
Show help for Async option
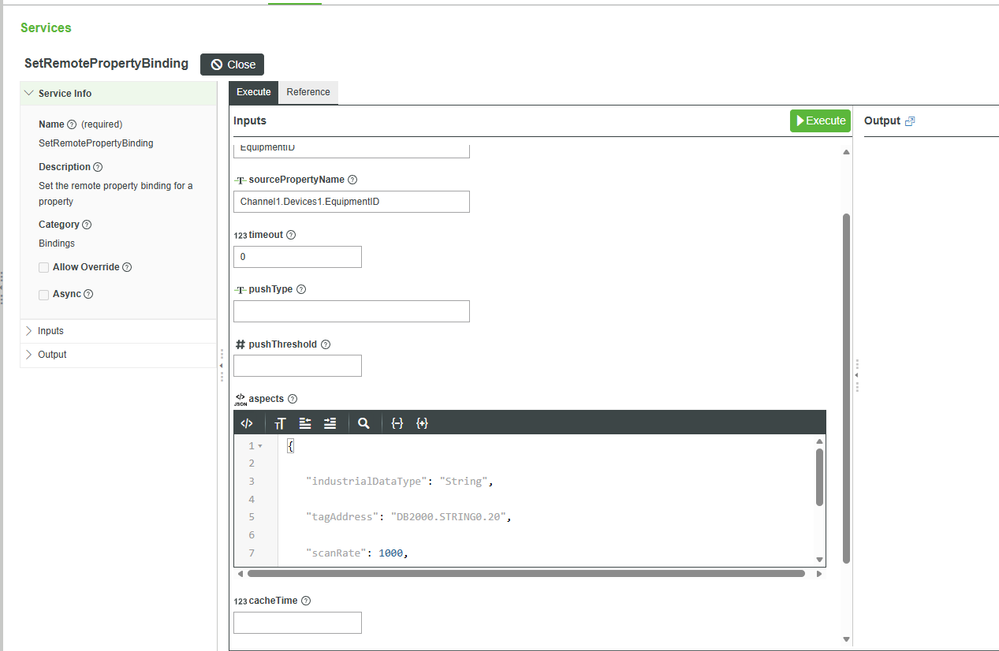point(89,294)
